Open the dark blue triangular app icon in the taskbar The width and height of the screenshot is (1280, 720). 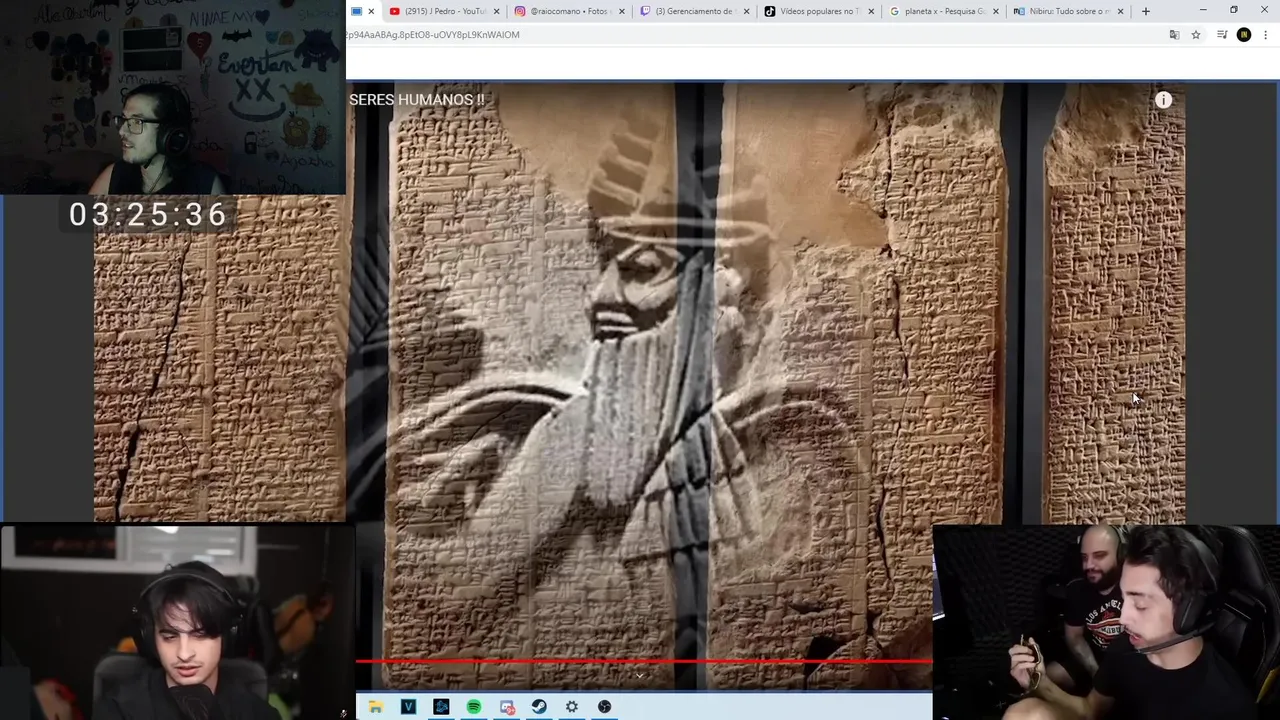[441, 707]
